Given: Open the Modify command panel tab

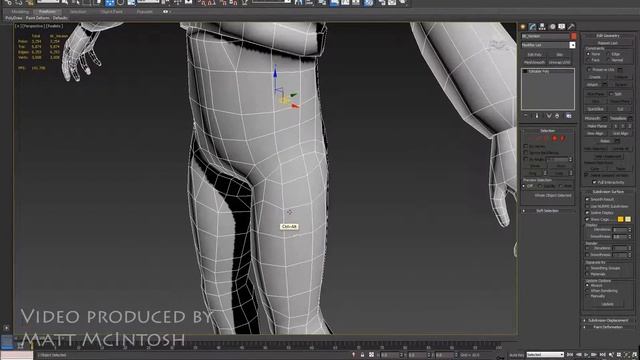Looking at the screenshot, I should [532, 27].
